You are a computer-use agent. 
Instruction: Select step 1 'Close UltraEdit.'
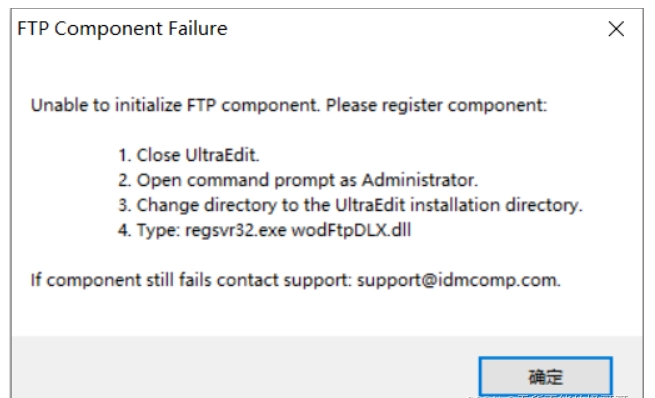point(188,155)
